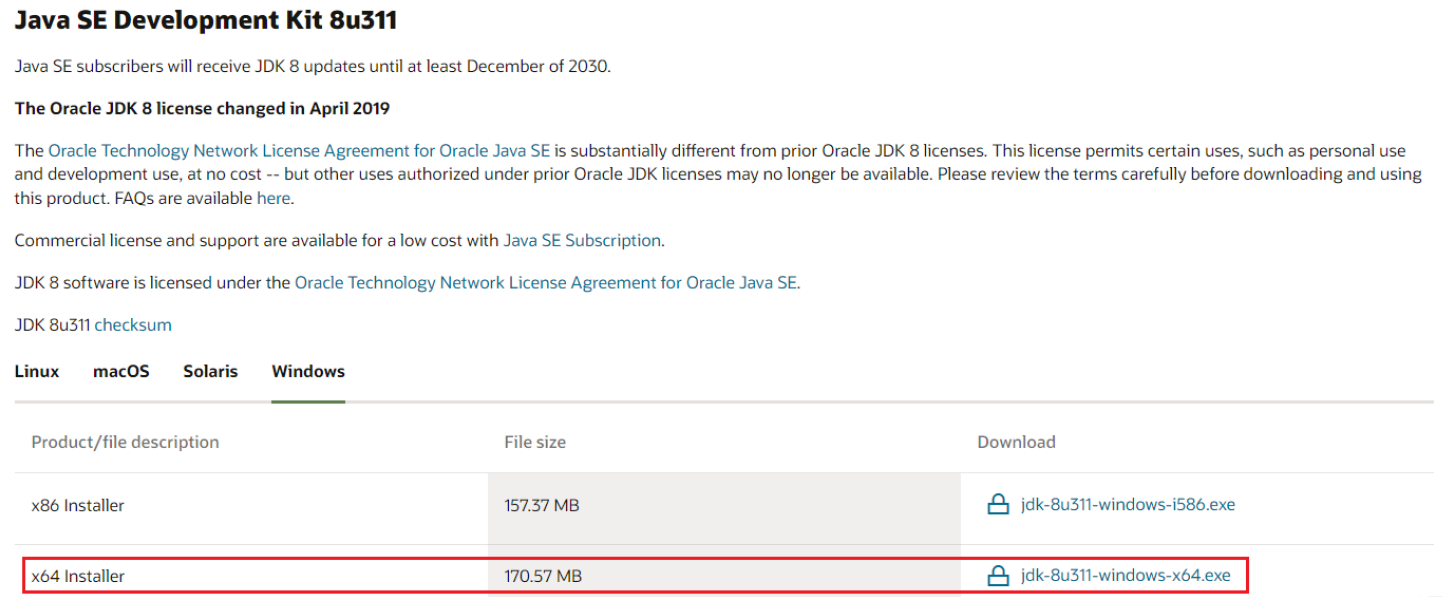
Task: Download jdk-8u311-windows-x64.exe
Action: (x=1126, y=576)
